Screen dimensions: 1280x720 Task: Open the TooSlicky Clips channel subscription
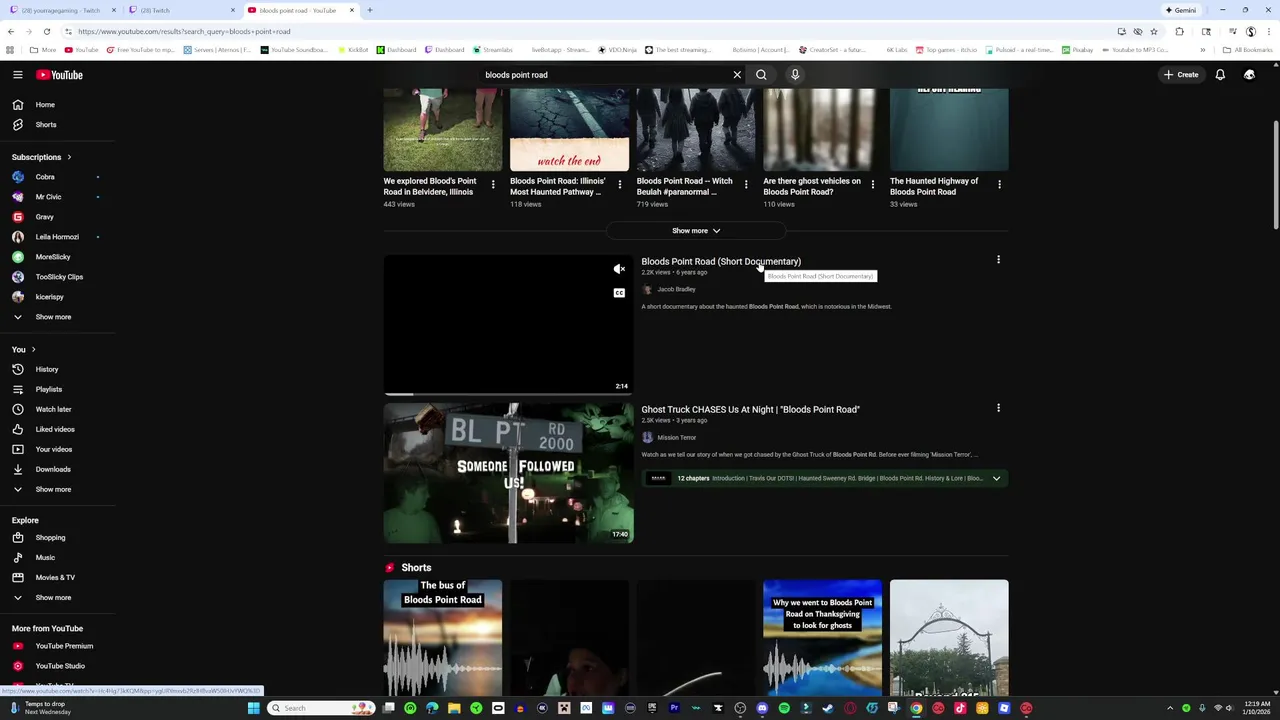tap(58, 277)
